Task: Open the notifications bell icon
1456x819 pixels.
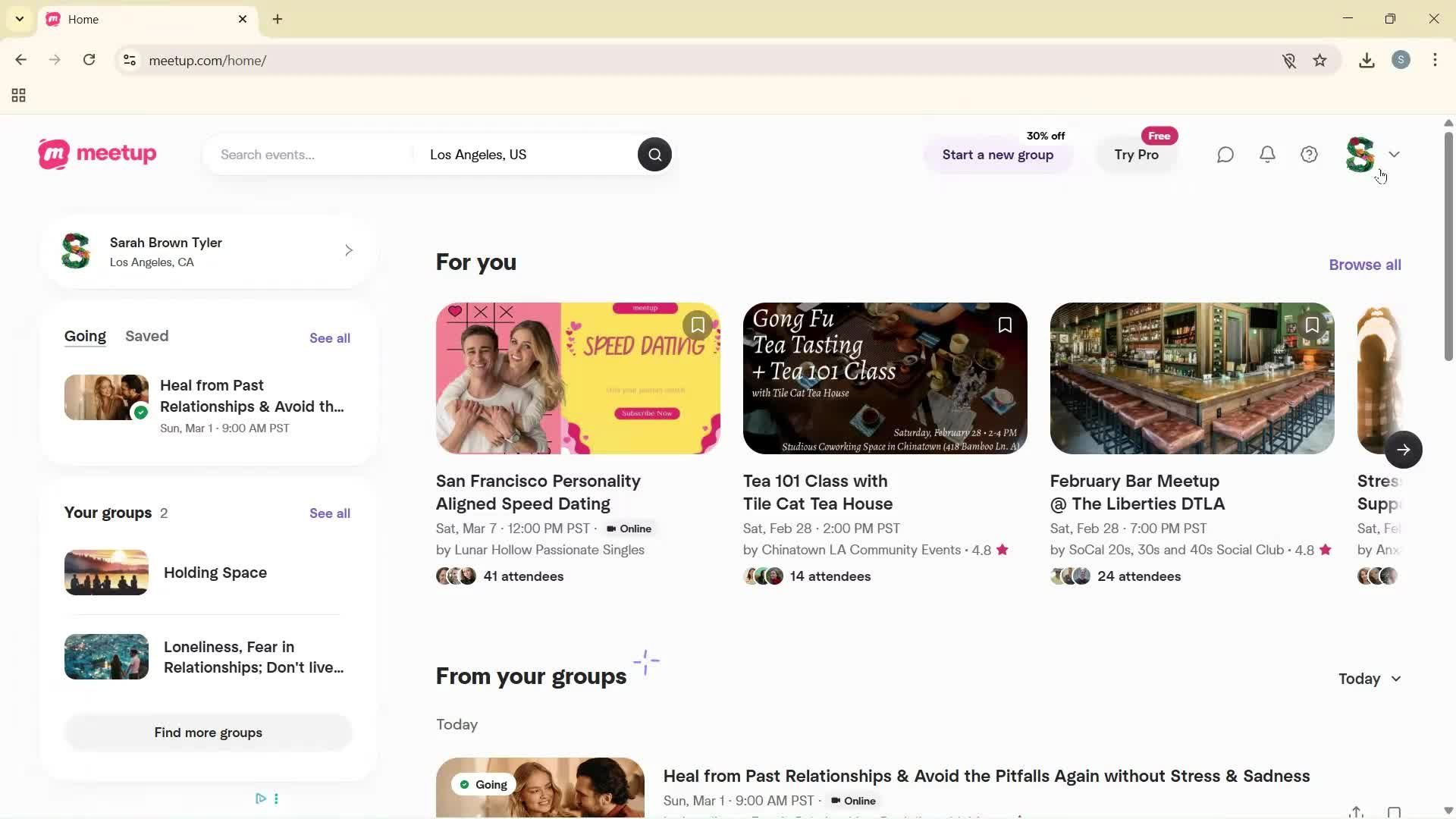Action: pyautogui.click(x=1266, y=154)
